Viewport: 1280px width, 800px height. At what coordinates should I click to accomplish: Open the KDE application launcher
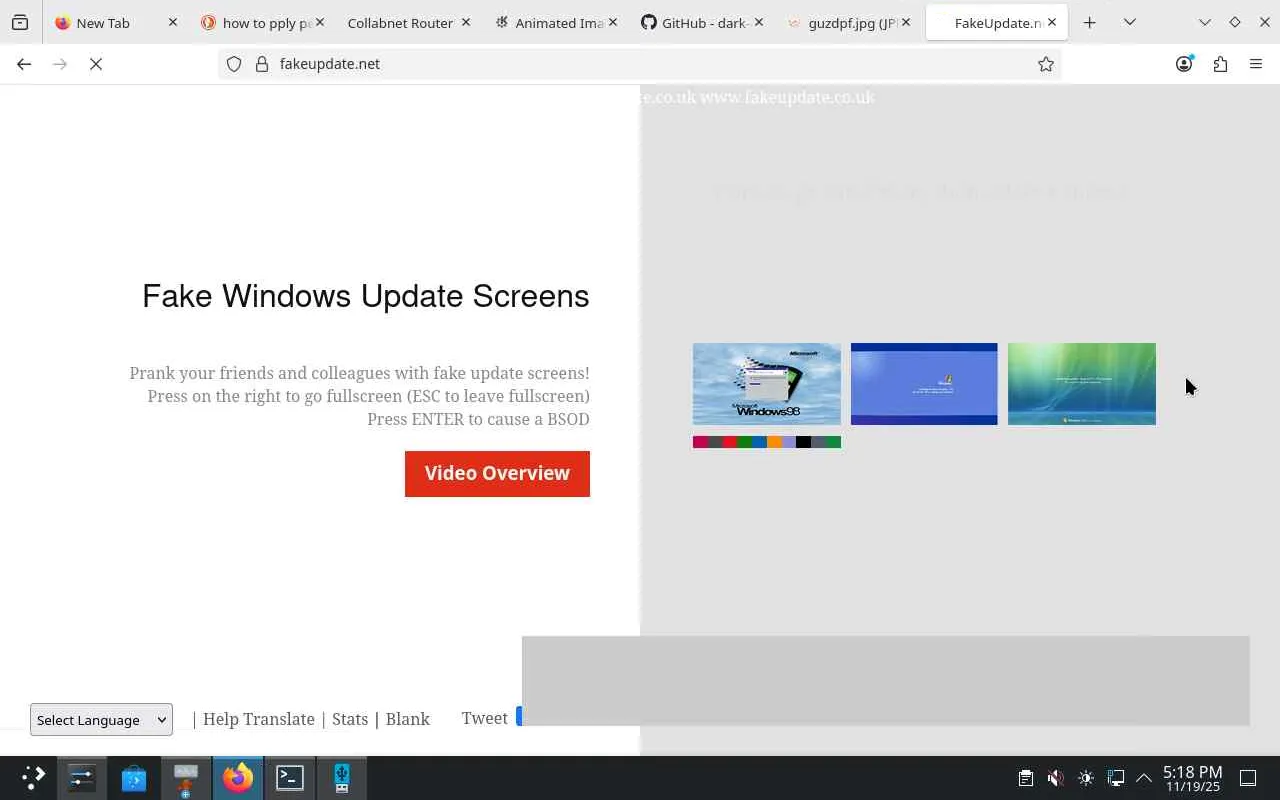point(33,778)
